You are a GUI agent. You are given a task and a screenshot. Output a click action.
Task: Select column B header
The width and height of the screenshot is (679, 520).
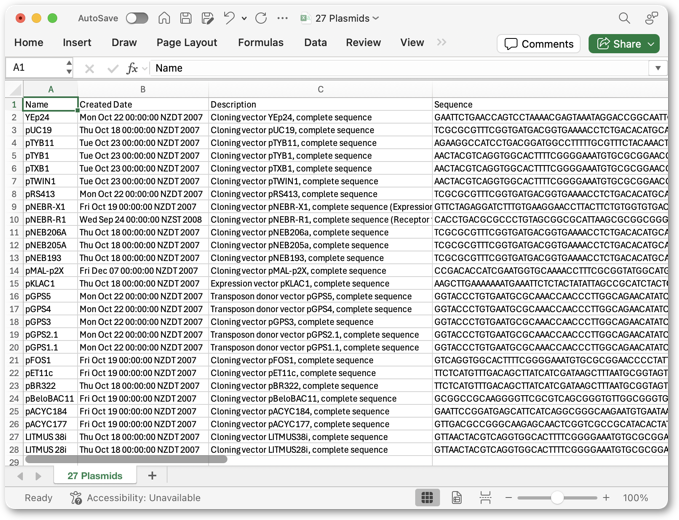click(x=143, y=90)
